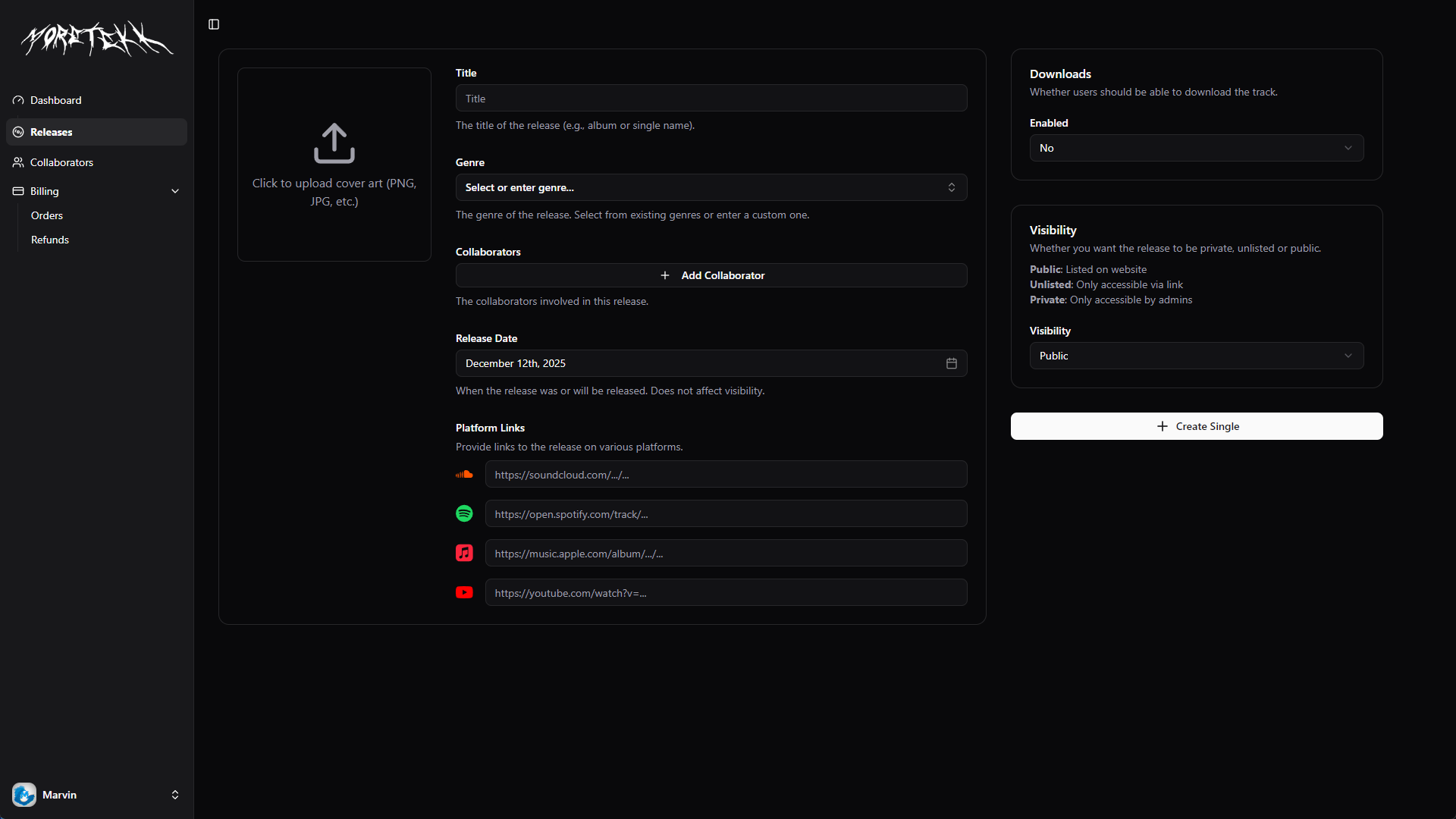The height and width of the screenshot is (819, 1456).
Task: Change Visibility from Public to Unlisted
Action: click(1196, 355)
